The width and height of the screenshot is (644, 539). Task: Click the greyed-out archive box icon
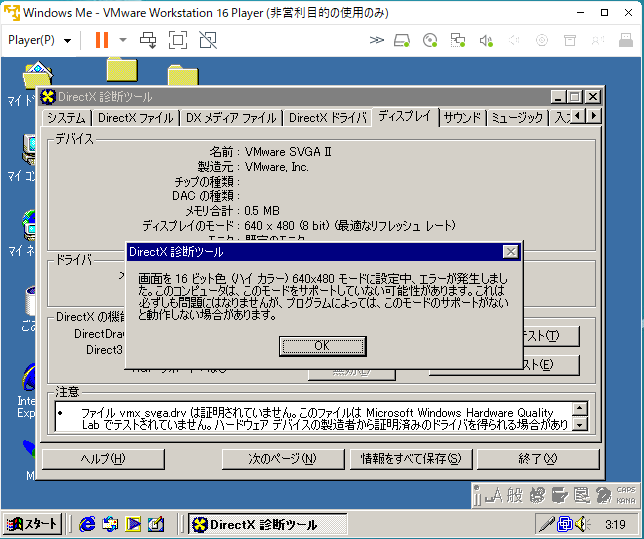point(570,40)
